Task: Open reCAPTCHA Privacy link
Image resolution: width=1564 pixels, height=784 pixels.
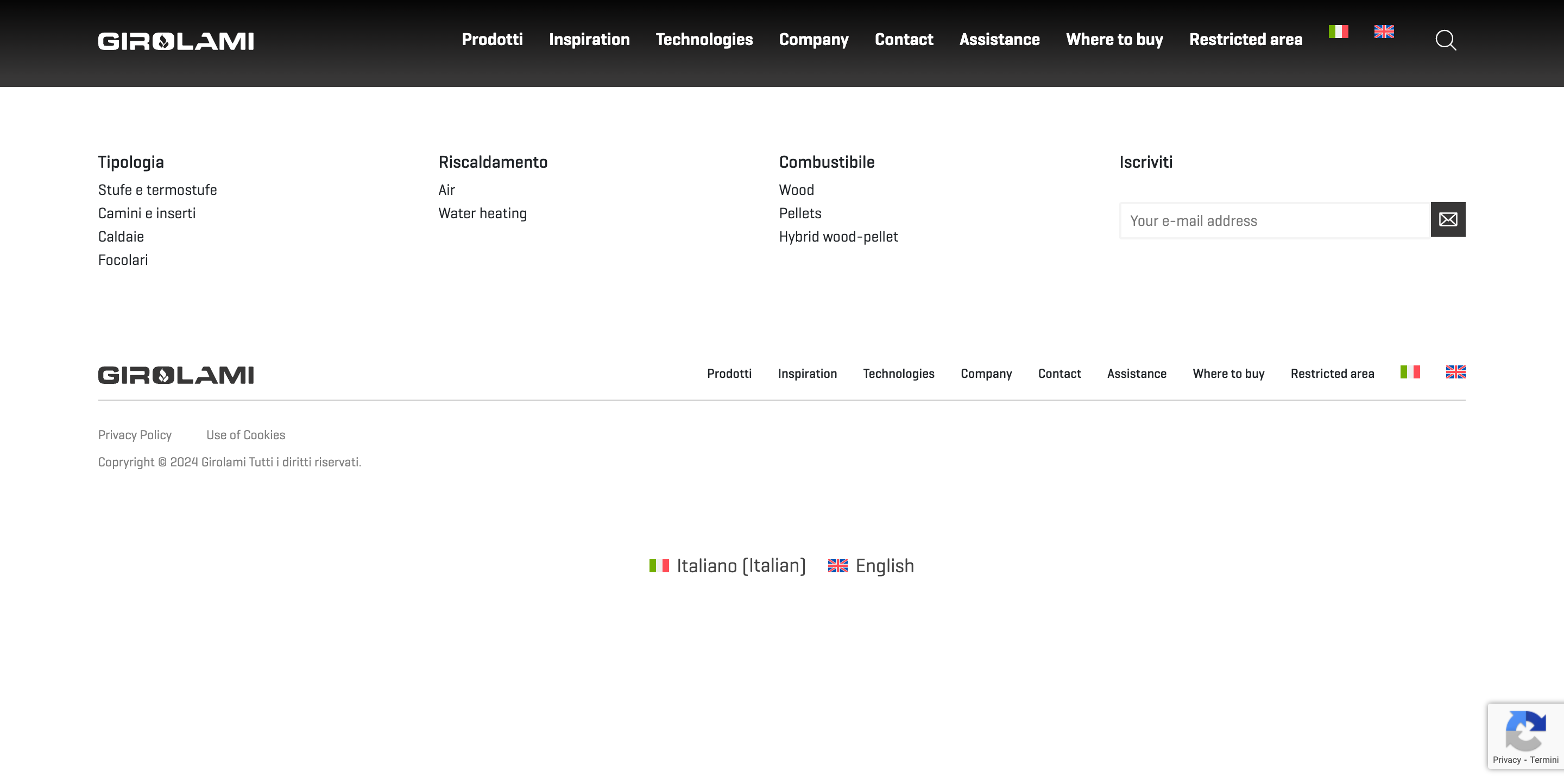Action: (x=1506, y=760)
